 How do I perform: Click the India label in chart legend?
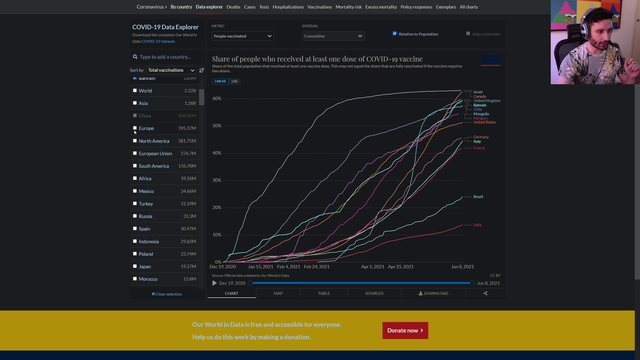[x=477, y=225]
